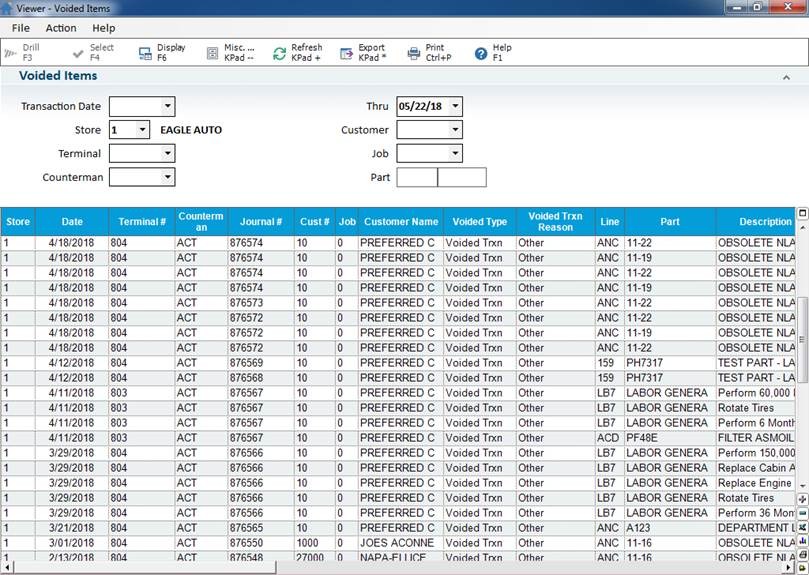Viewport: 809px width, 575px height.
Task: Click the vertical scrollbar thumb
Action: (x=802, y=340)
